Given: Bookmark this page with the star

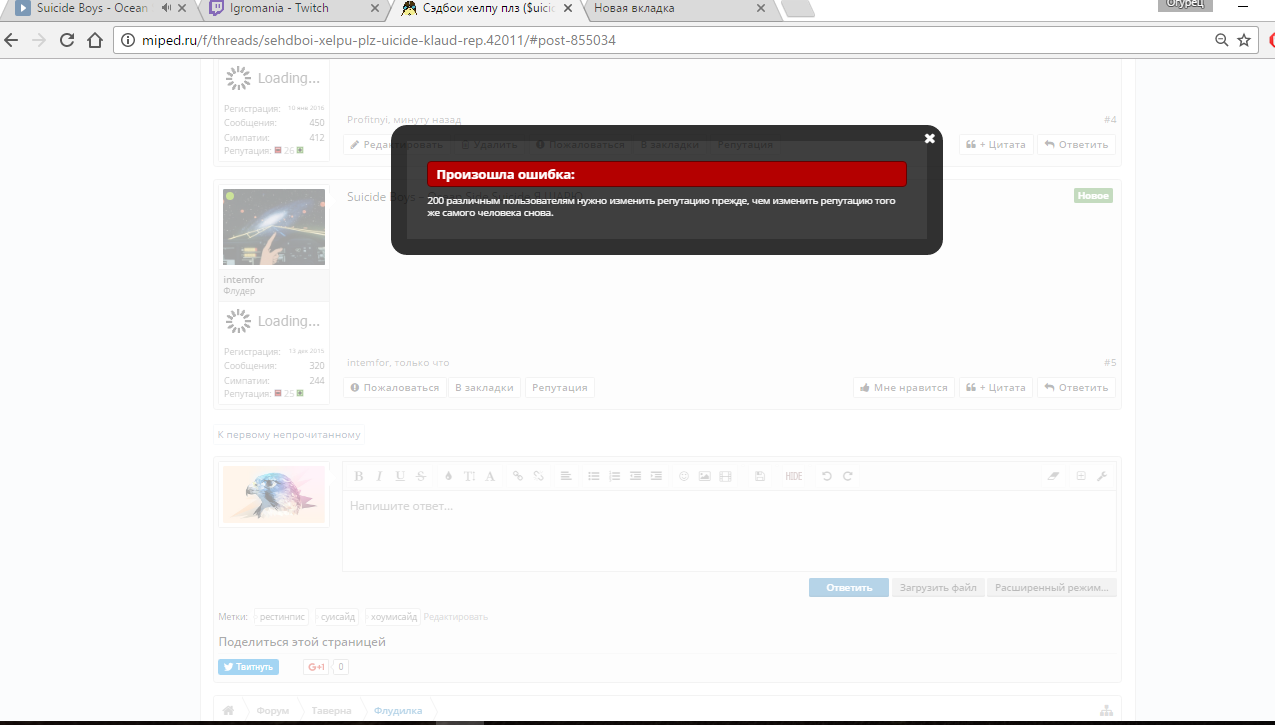Looking at the screenshot, I should (x=1244, y=41).
